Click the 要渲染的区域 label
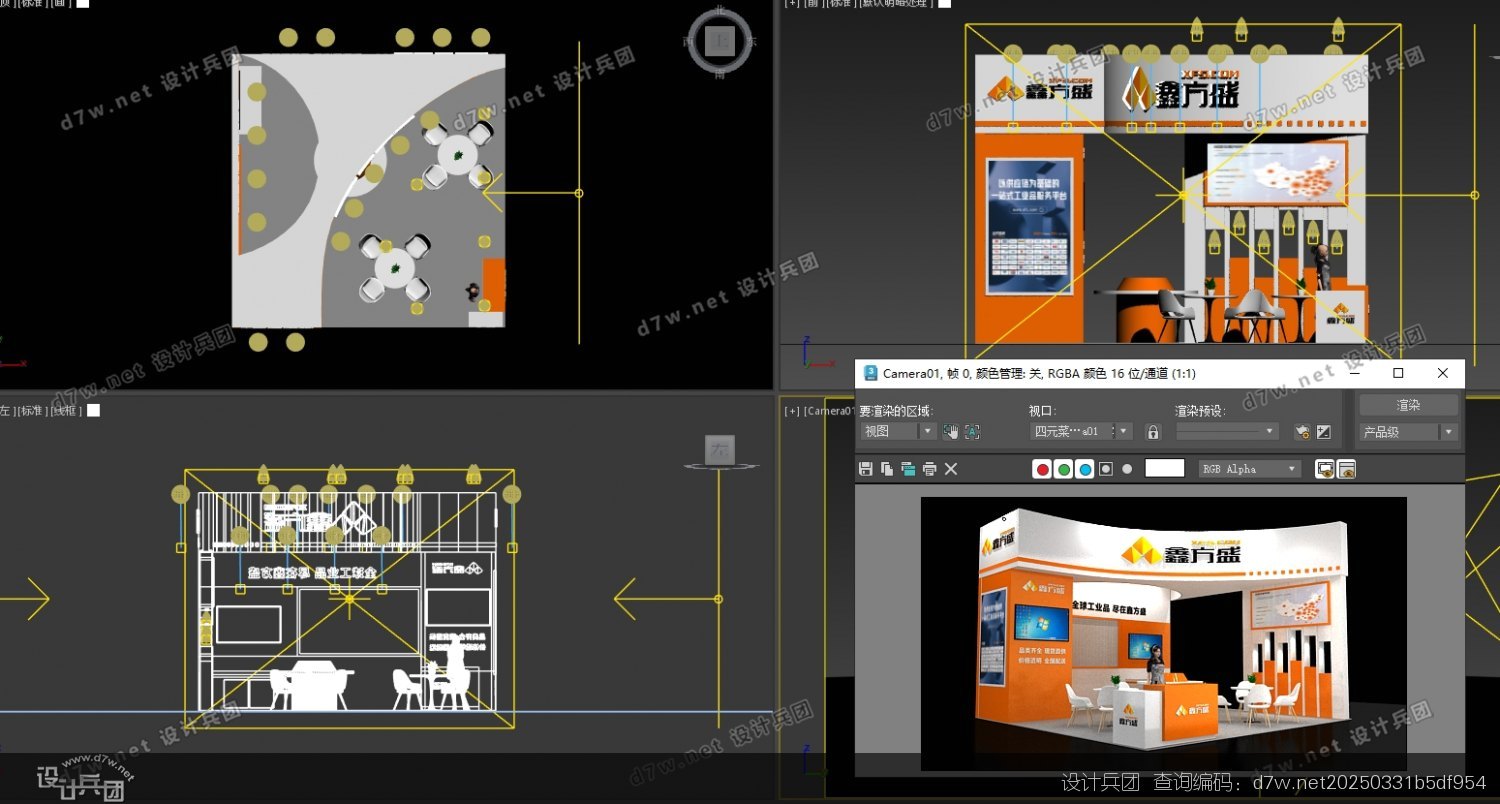The width and height of the screenshot is (1500, 804). tap(895, 411)
